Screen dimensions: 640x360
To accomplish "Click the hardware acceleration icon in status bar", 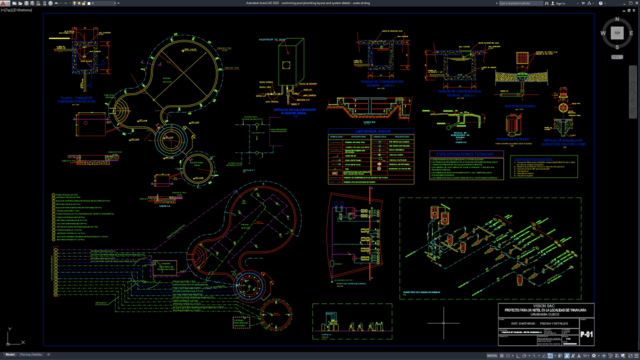I will [x=617, y=356].
